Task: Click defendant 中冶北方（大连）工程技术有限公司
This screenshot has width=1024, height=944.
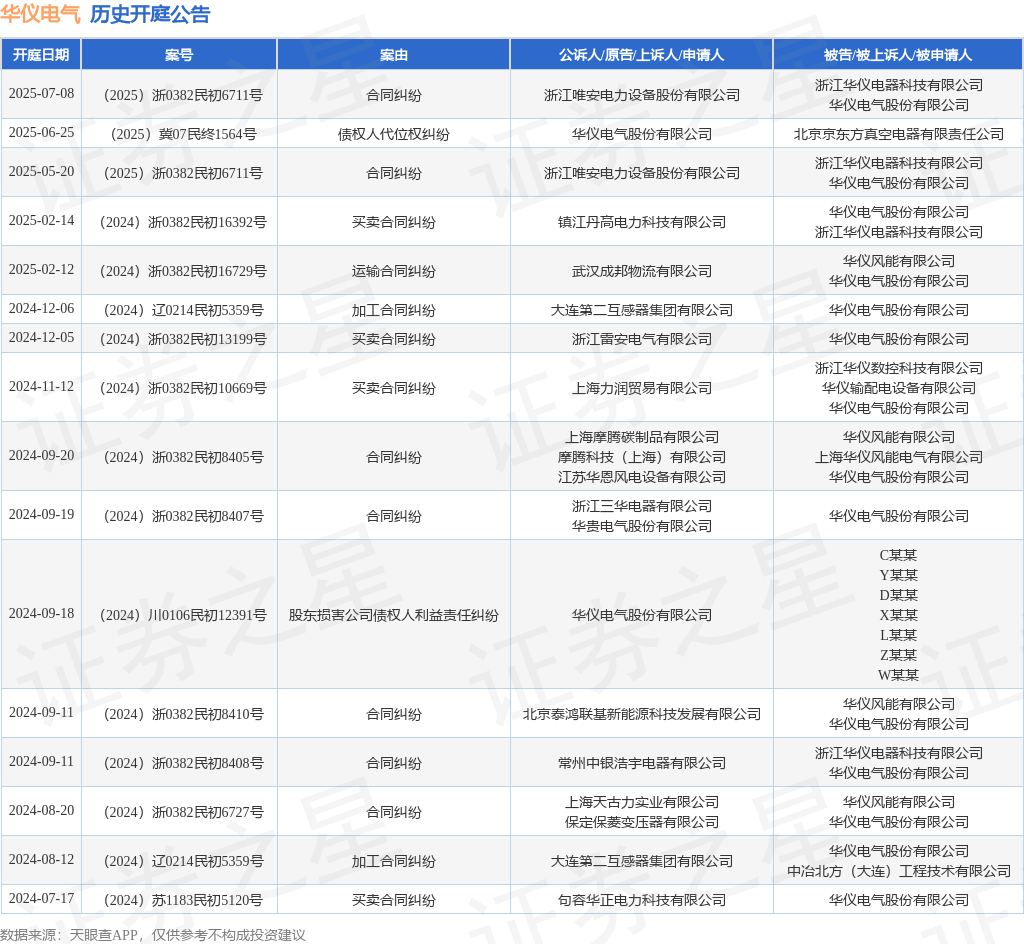Action: pos(899,872)
